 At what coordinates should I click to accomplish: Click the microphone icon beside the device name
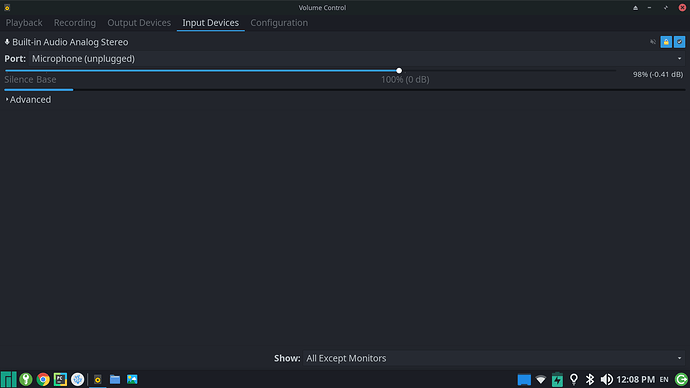click(x=7, y=42)
